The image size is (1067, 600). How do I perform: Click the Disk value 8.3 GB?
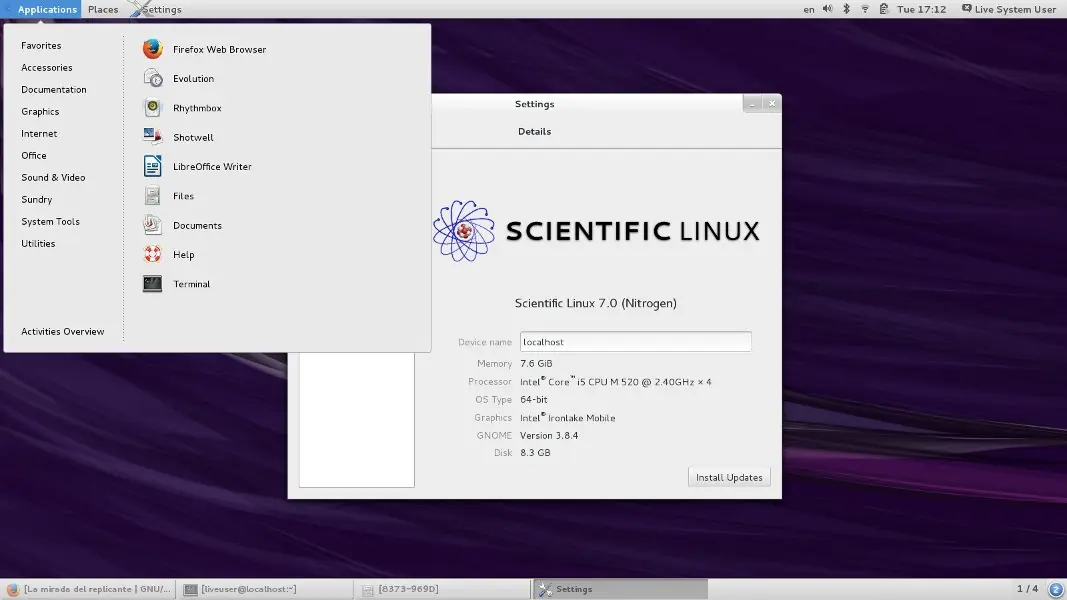[x=535, y=452]
